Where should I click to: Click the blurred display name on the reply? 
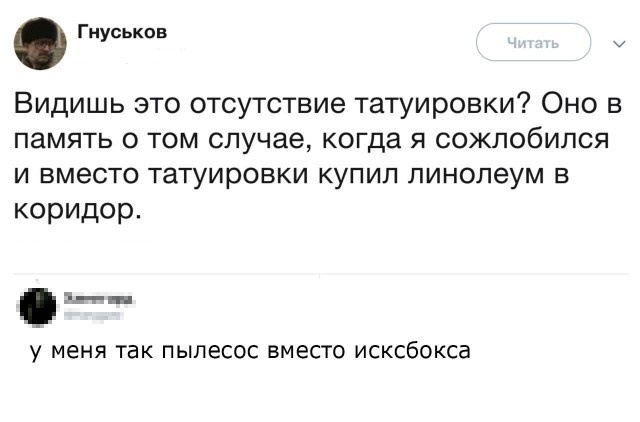point(99,298)
